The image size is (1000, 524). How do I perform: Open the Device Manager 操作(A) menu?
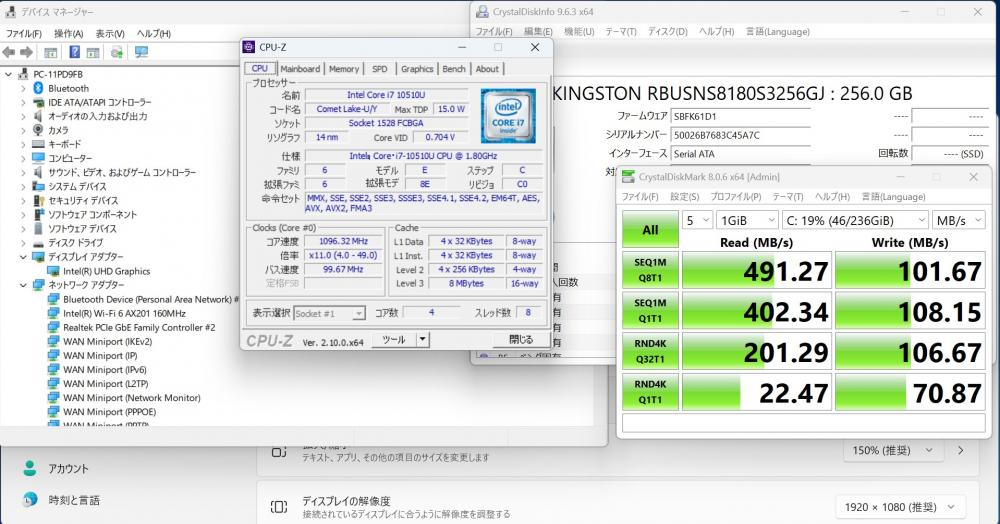pyautogui.click(x=68, y=33)
